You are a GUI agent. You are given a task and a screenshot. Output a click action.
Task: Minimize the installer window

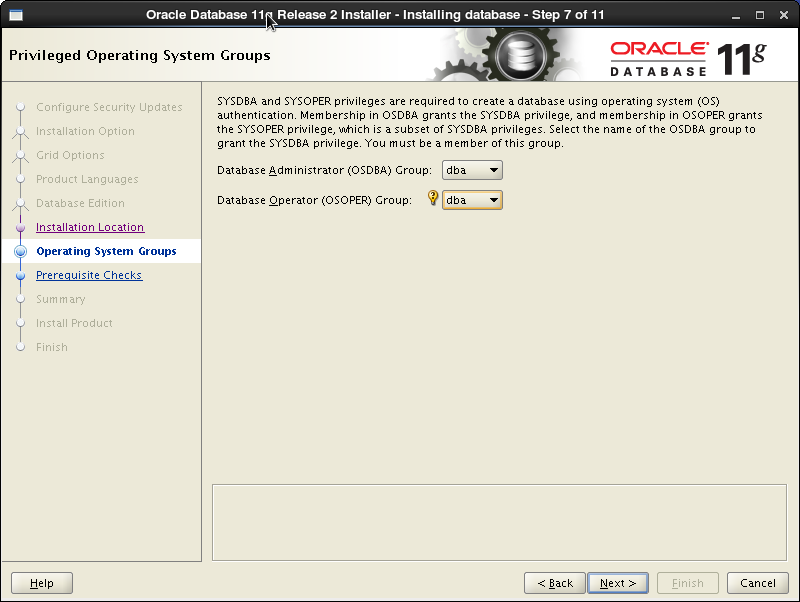coord(736,15)
